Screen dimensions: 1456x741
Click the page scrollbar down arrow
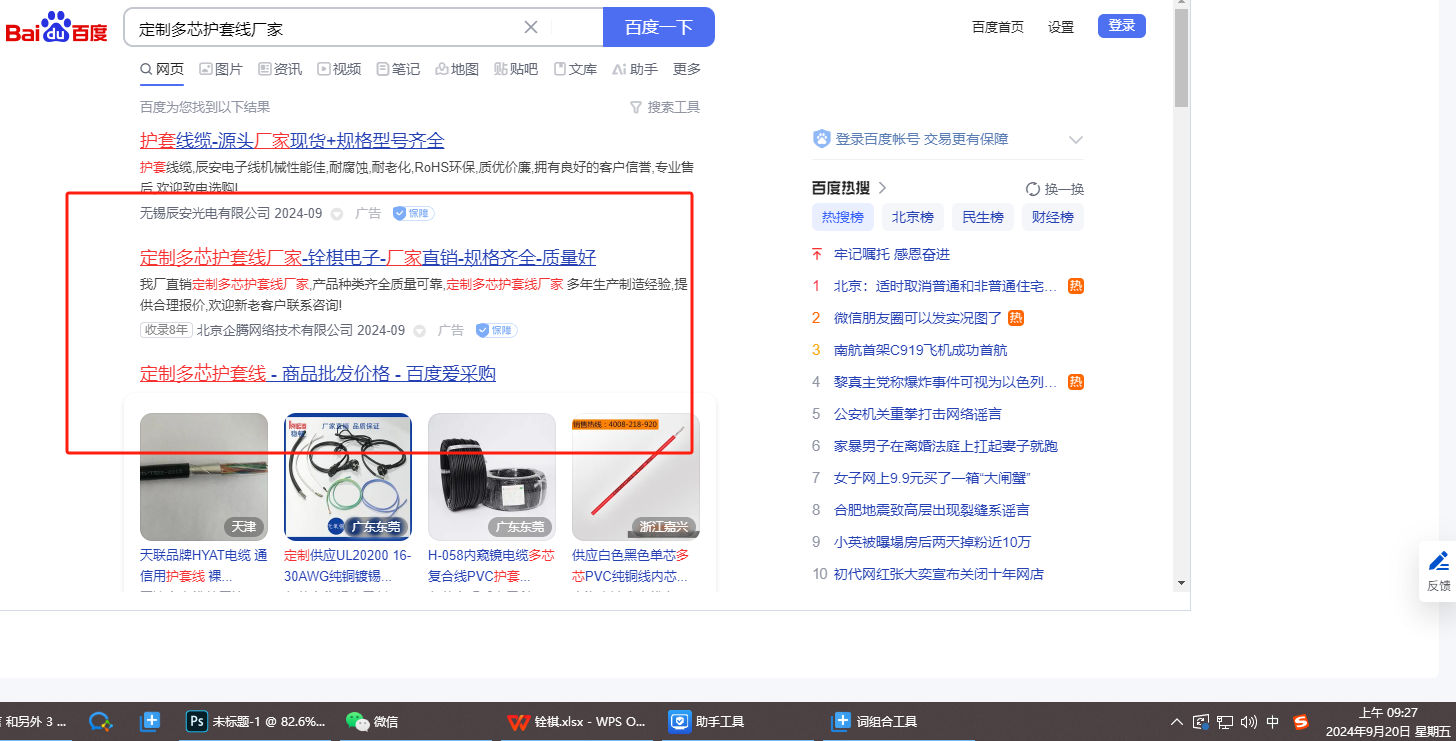(x=1181, y=582)
